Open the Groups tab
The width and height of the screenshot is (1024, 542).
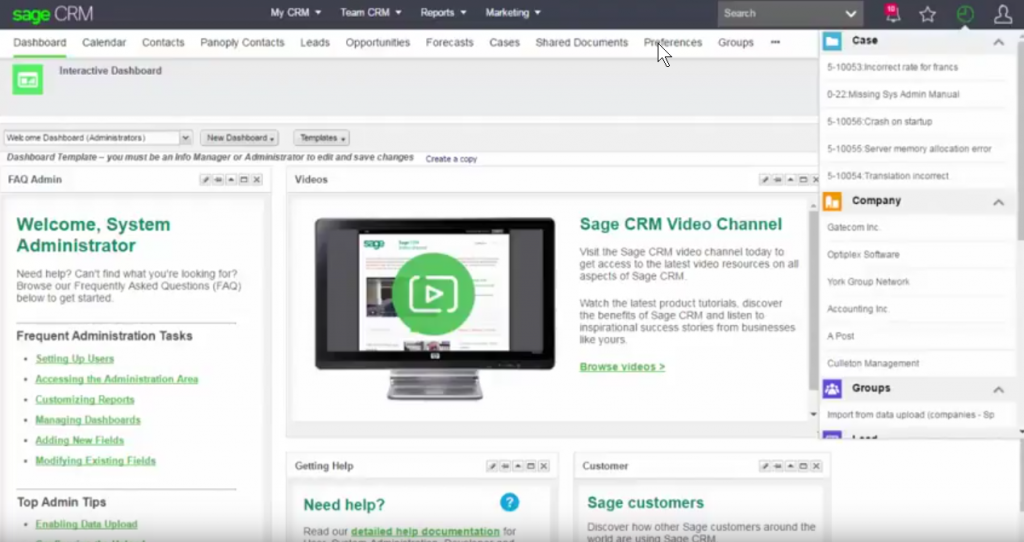pos(735,42)
